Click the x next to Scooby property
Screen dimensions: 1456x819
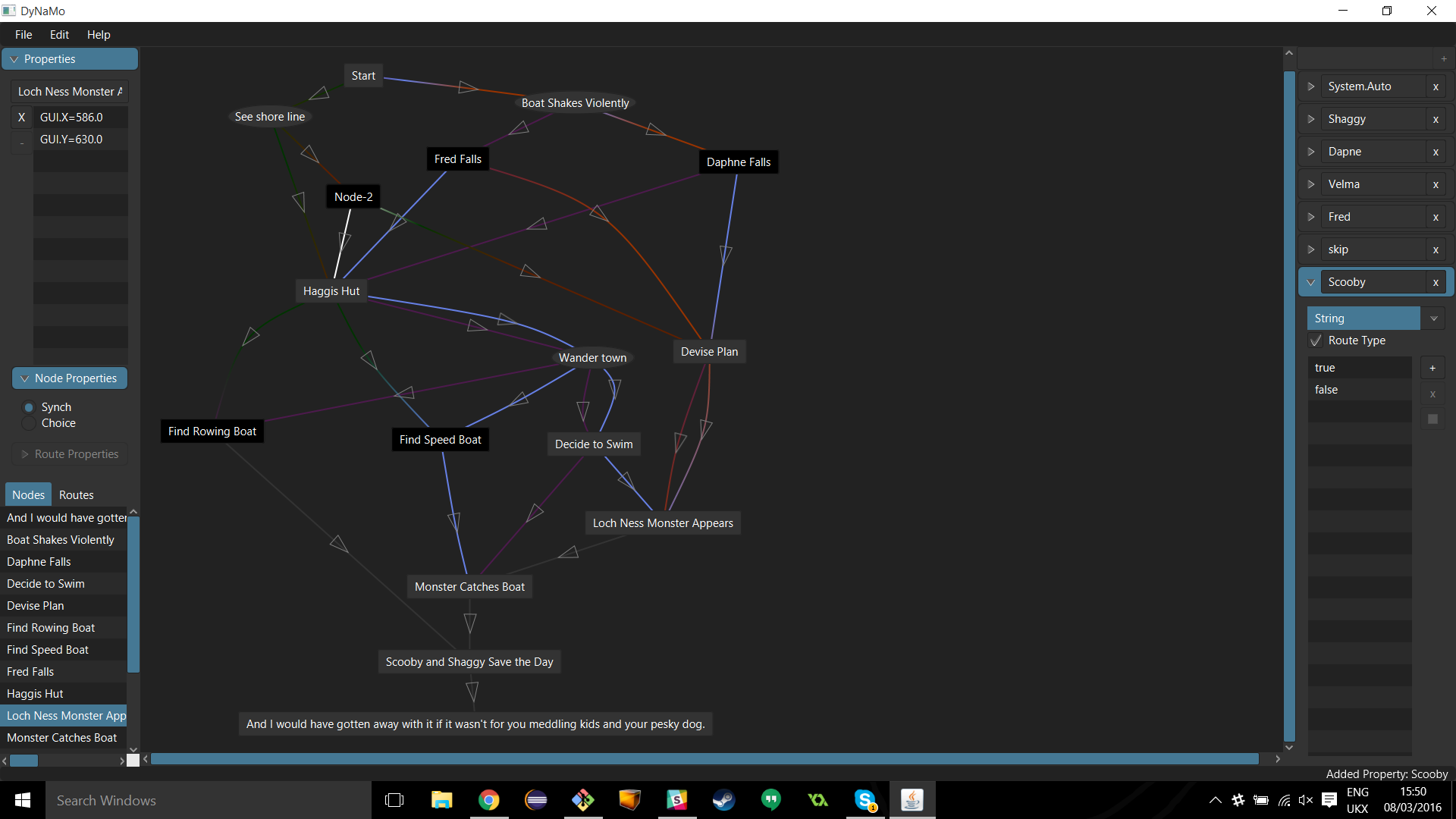(x=1436, y=283)
